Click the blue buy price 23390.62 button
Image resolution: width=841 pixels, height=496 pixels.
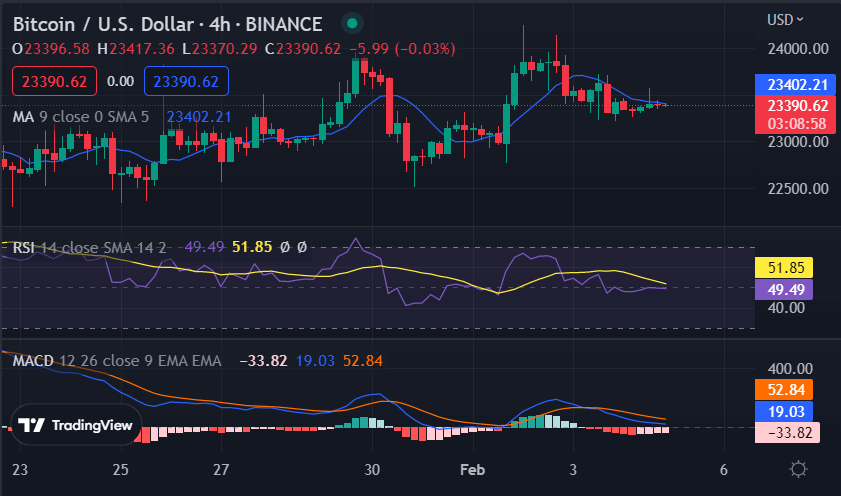pos(187,80)
